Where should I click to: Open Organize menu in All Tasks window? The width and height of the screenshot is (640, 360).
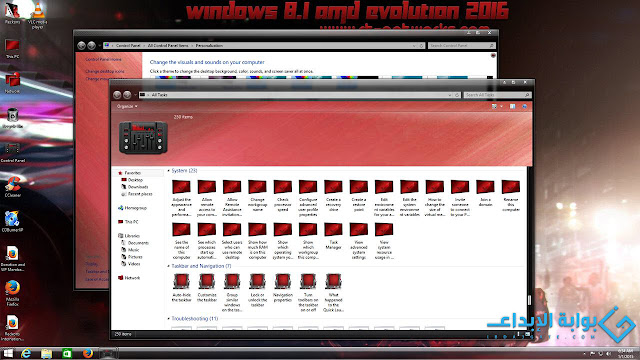click(x=127, y=106)
